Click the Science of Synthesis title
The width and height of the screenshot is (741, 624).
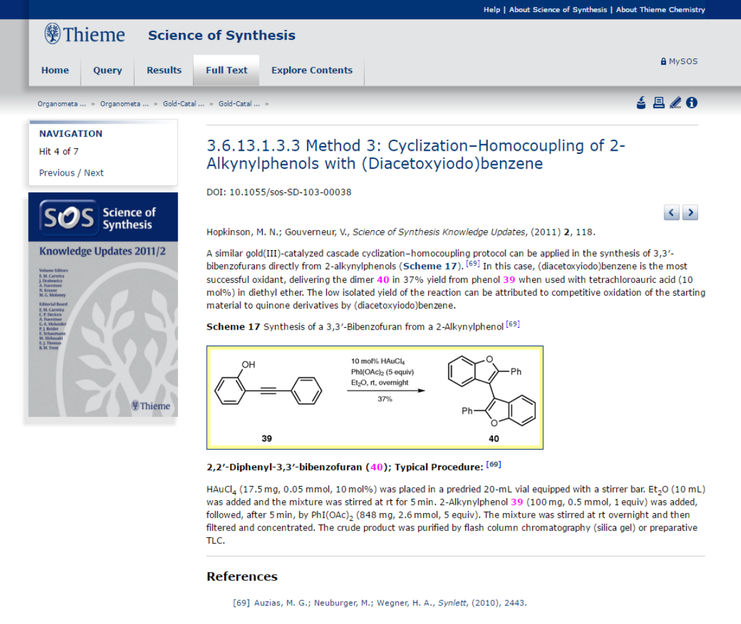point(222,35)
